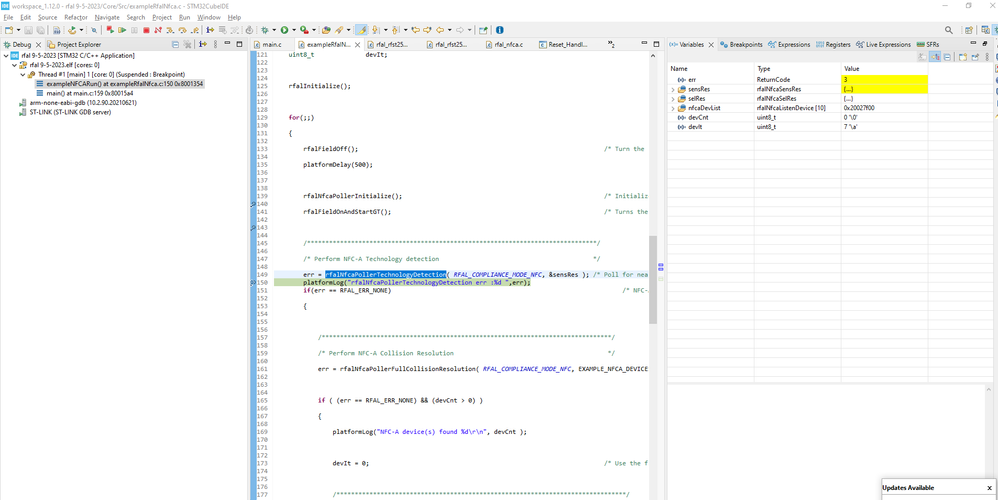Open the Window menu
This screenshot has width=998, height=500.
point(209,17)
